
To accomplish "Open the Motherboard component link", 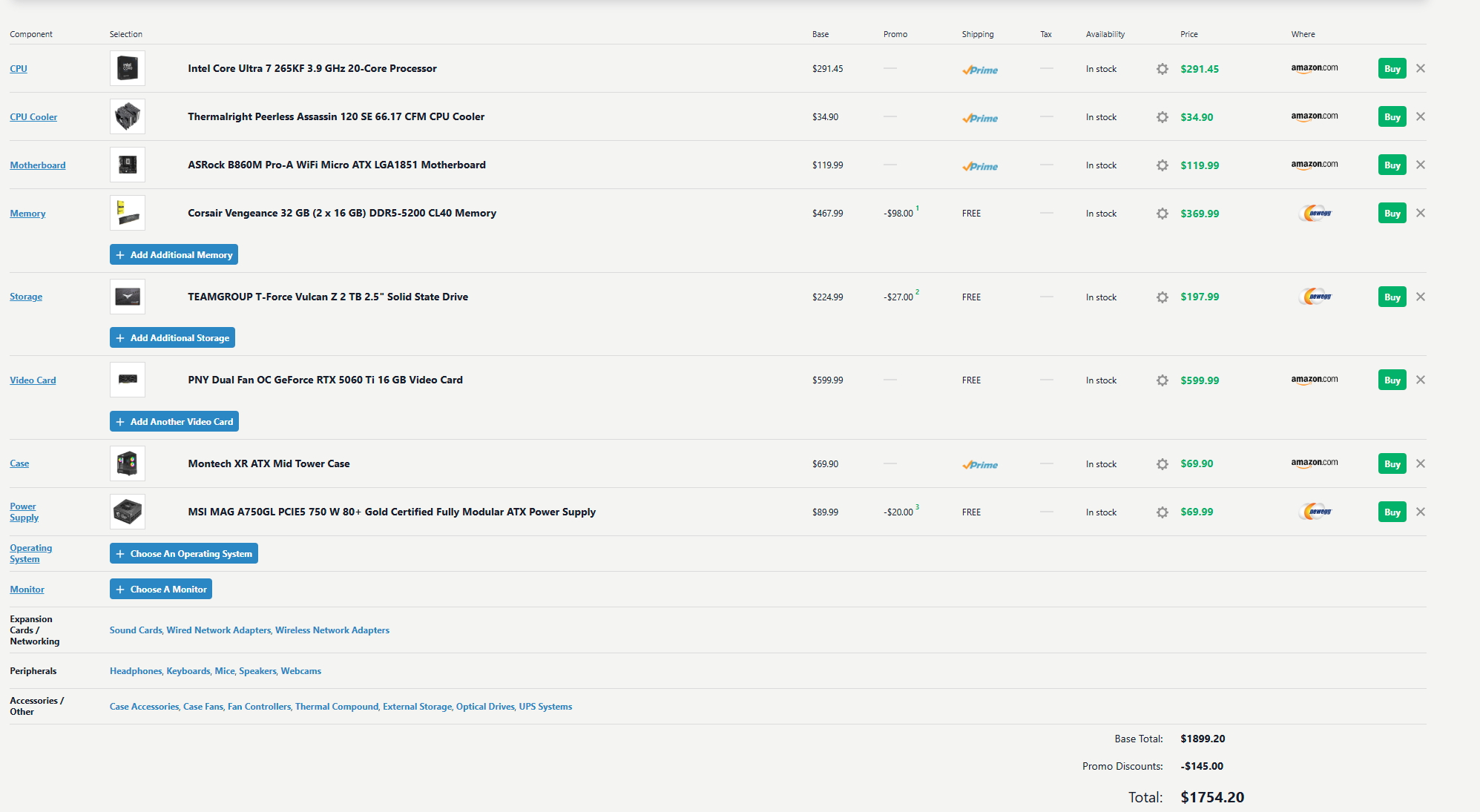I will [x=38, y=165].
